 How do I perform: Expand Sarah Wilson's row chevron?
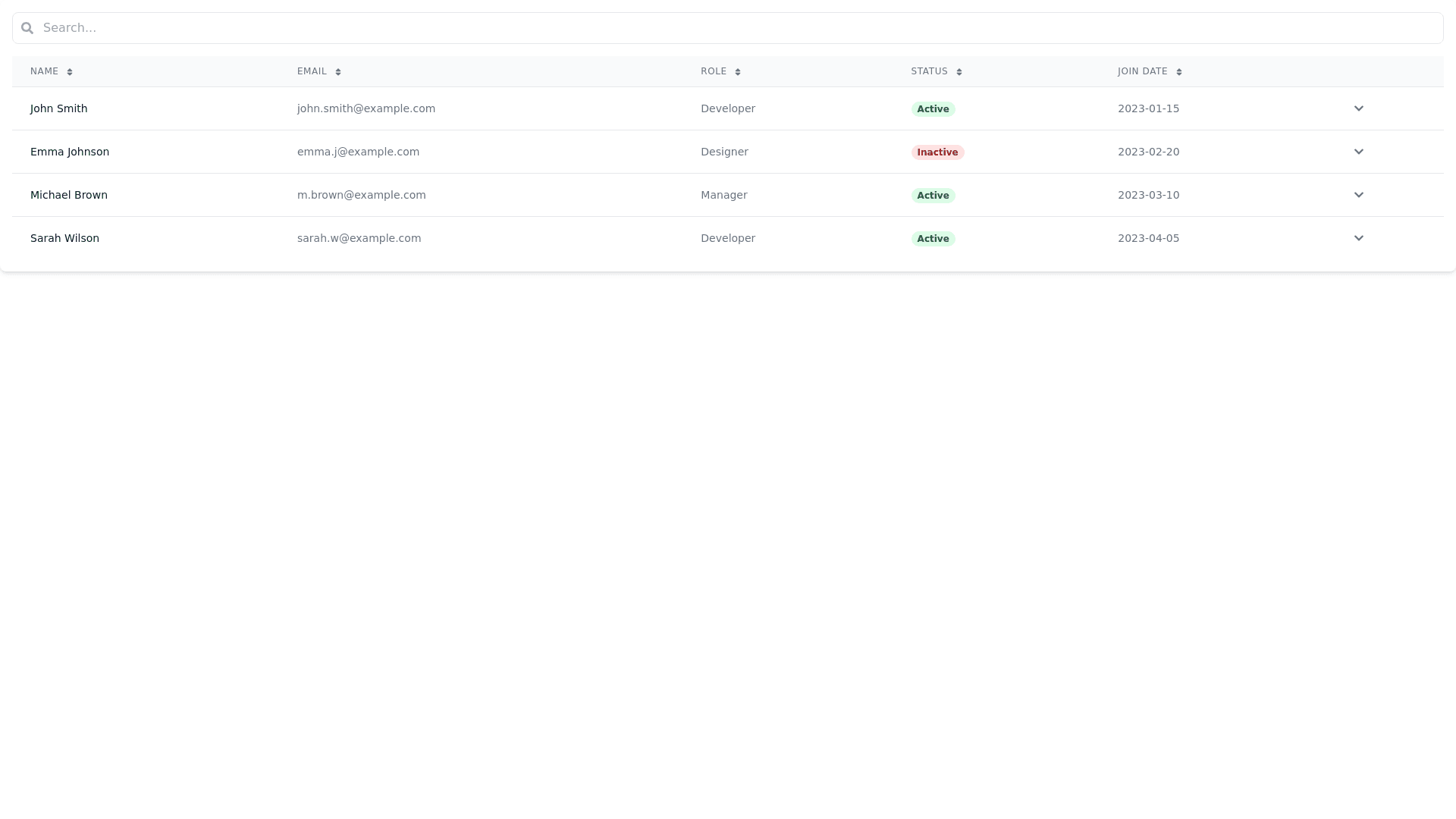[x=1359, y=238]
